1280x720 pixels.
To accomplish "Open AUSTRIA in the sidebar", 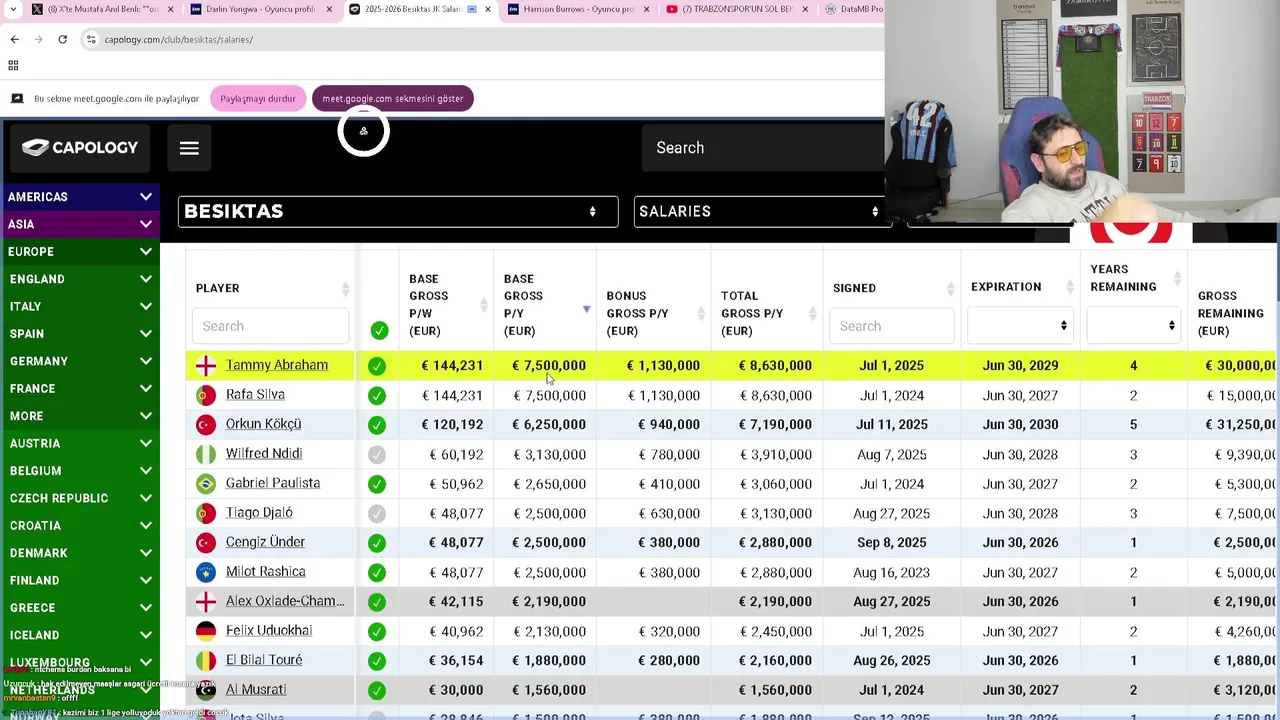I will (x=80, y=443).
